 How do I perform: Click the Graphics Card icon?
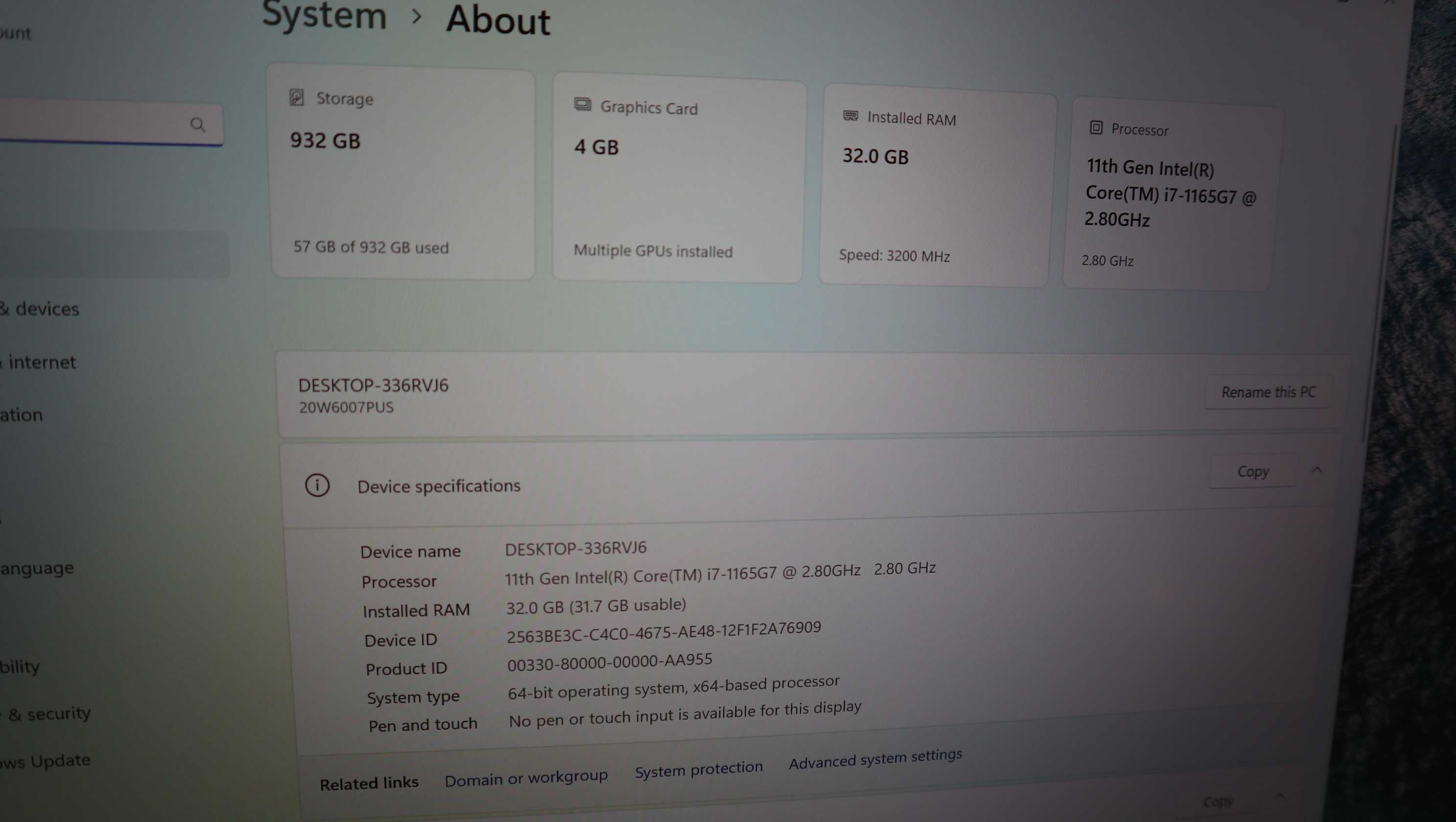coord(582,105)
